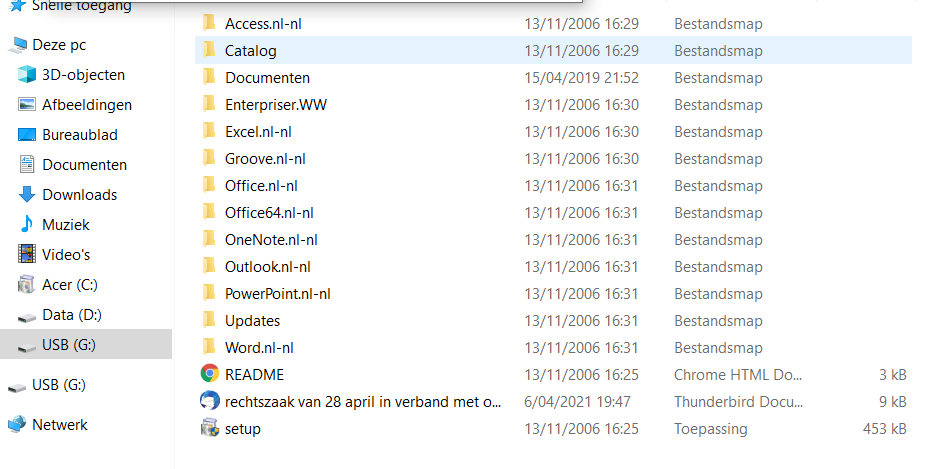Select highlighted USB (G:) under Deze pc
Screen dimensions: 951x469
[x=68, y=344]
